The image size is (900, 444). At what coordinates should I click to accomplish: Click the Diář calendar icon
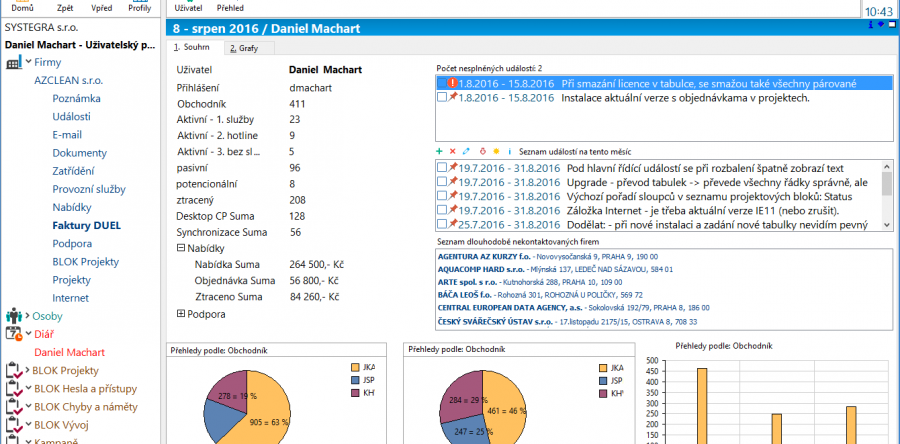(x=14, y=334)
